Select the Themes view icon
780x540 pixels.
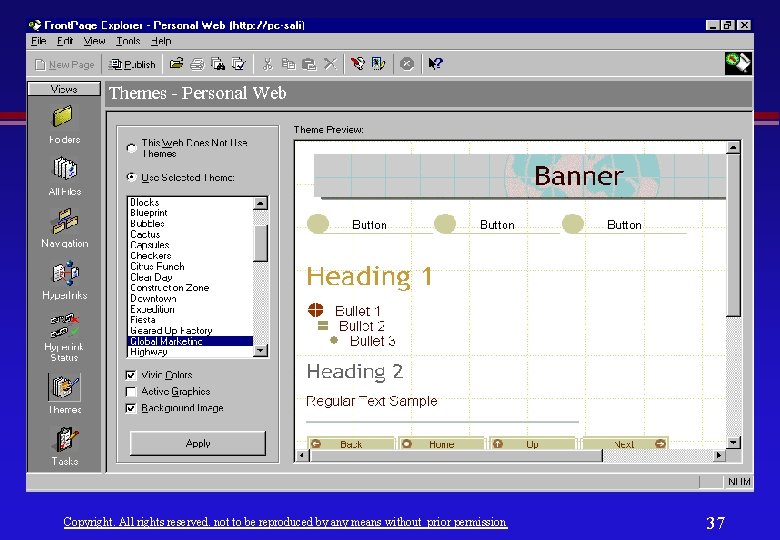pos(65,387)
